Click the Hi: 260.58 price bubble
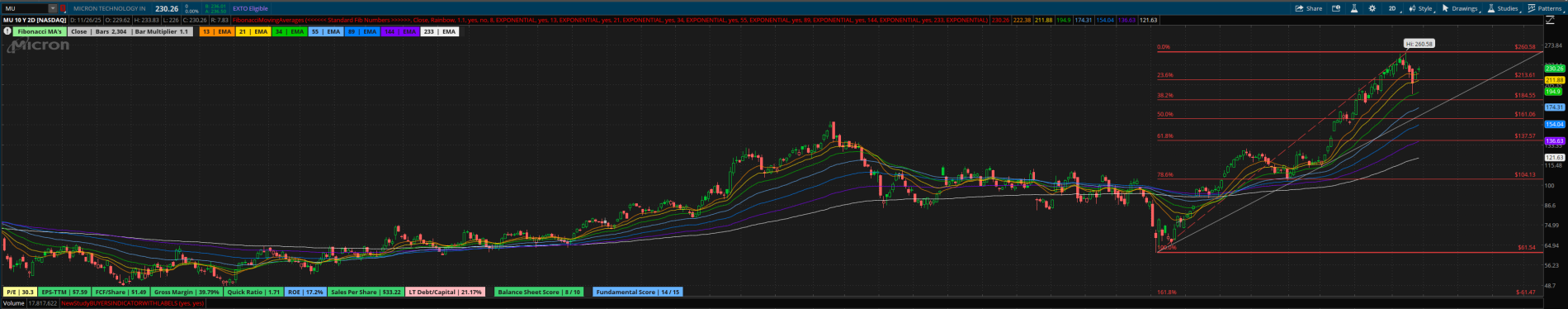 tap(1419, 44)
